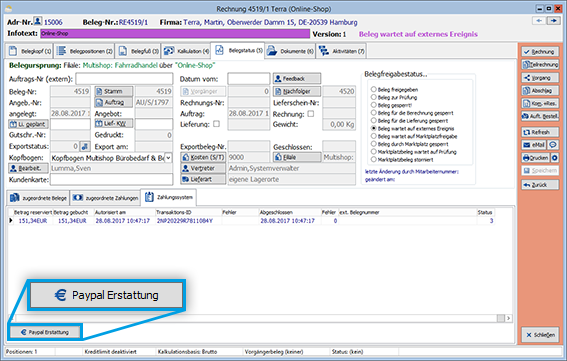Print the document with Drucken
567x361 pixels.
[x=535, y=158]
